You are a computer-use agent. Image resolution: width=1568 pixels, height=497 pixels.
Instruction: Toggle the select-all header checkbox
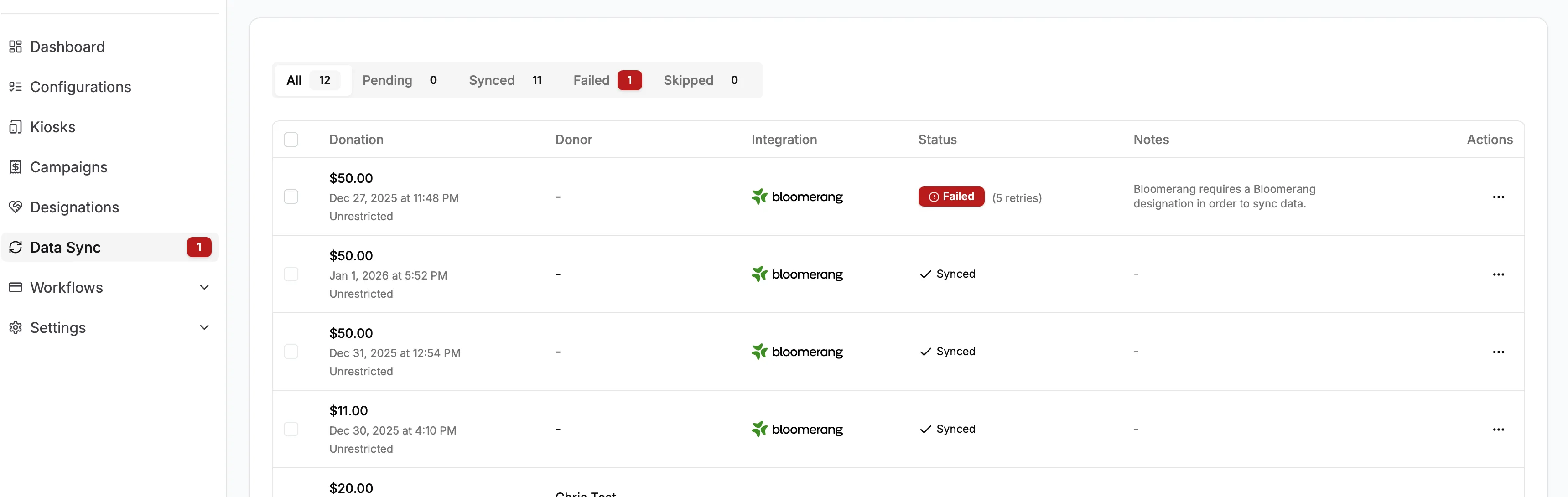coord(291,140)
